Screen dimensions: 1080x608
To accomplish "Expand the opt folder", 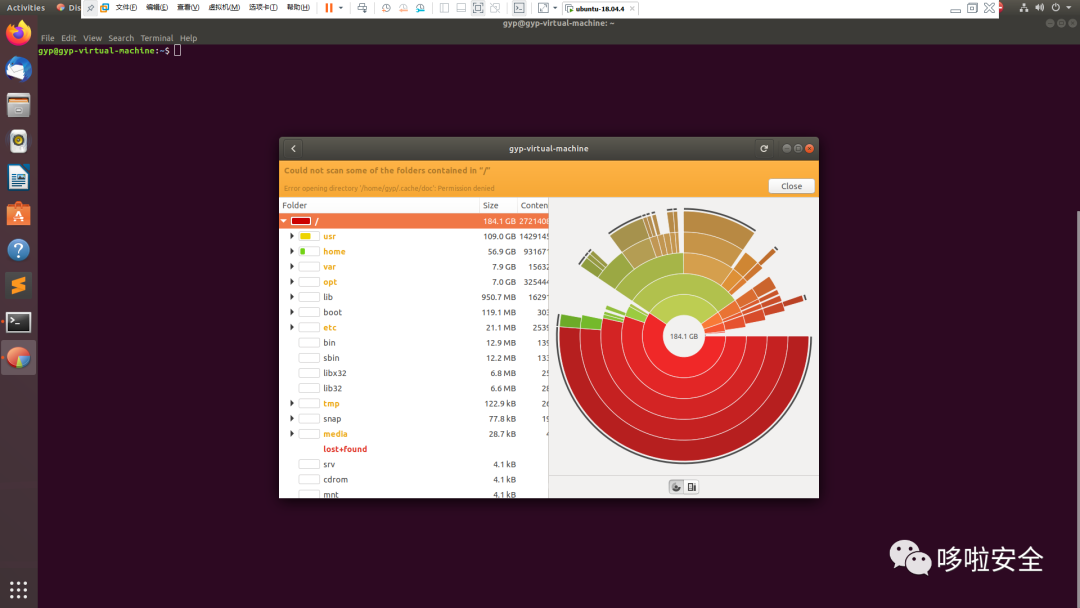I will point(292,282).
